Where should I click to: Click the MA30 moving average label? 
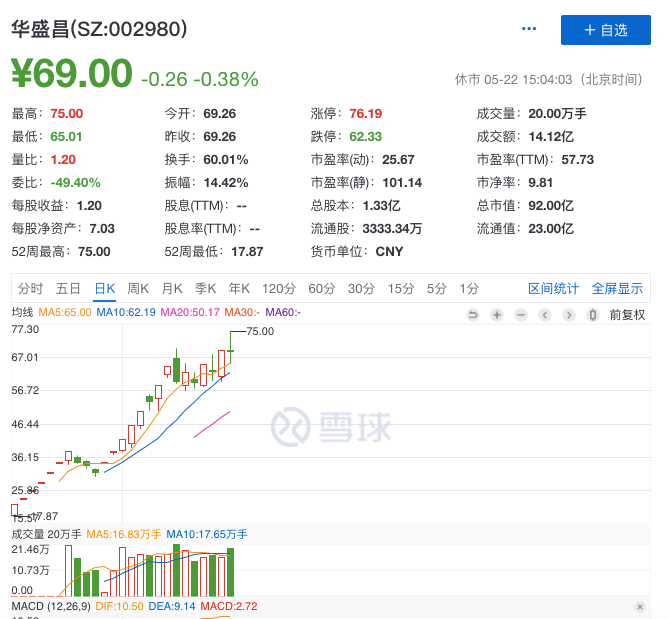click(242, 312)
